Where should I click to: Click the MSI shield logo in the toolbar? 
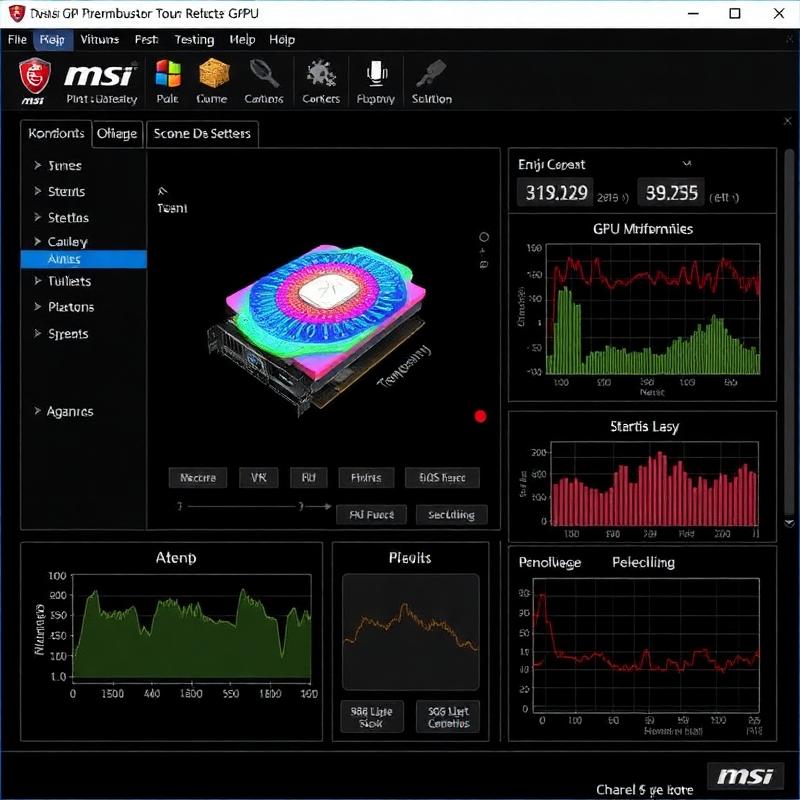click(x=32, y=78)
